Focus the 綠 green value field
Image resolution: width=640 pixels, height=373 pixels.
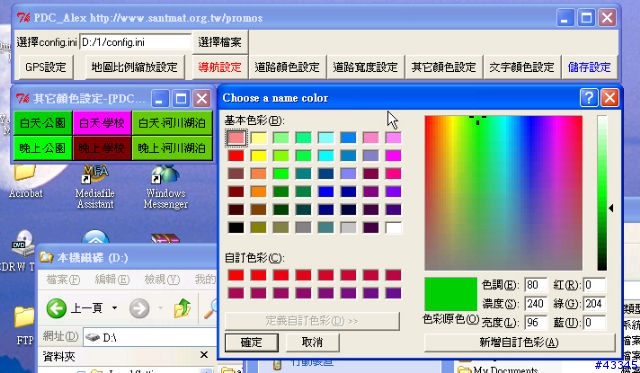[x=594, y=304]
